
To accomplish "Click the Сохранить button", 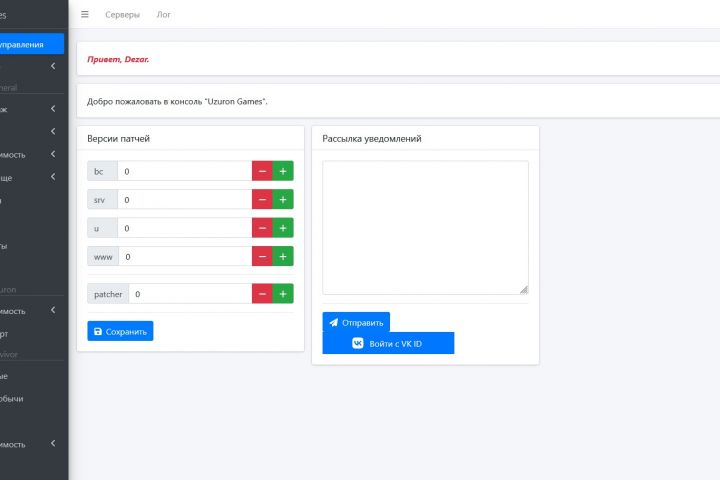I will pos(120,331).
